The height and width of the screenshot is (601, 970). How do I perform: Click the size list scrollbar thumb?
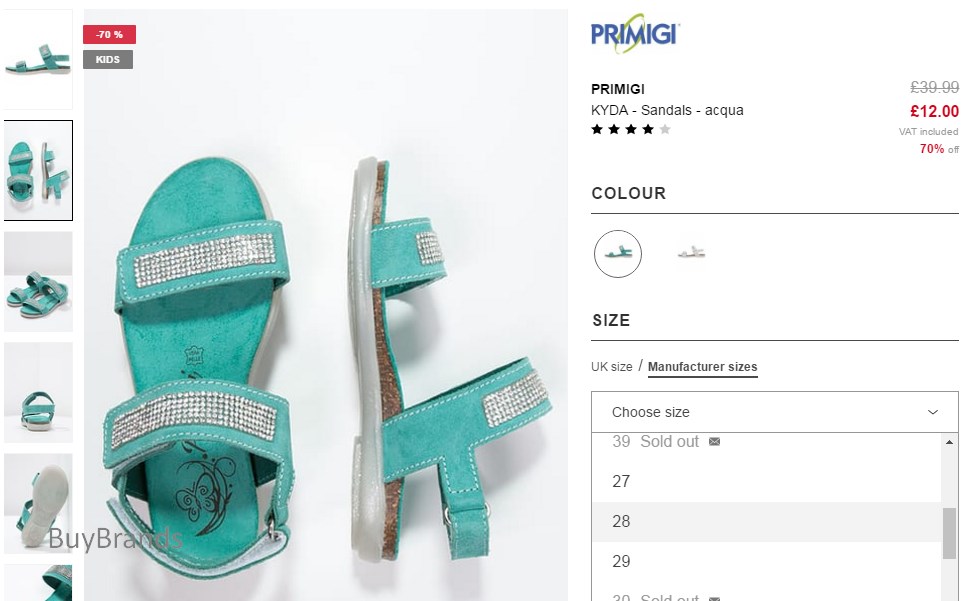click(949, 533)
